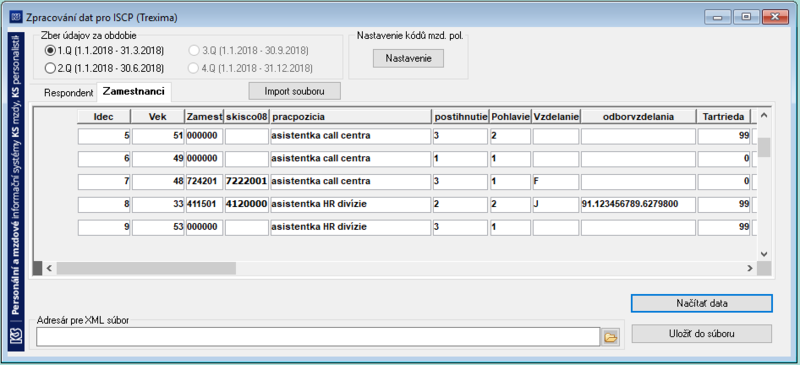Click Vek cell with value 51
The image size is (800, 365).
158,136
